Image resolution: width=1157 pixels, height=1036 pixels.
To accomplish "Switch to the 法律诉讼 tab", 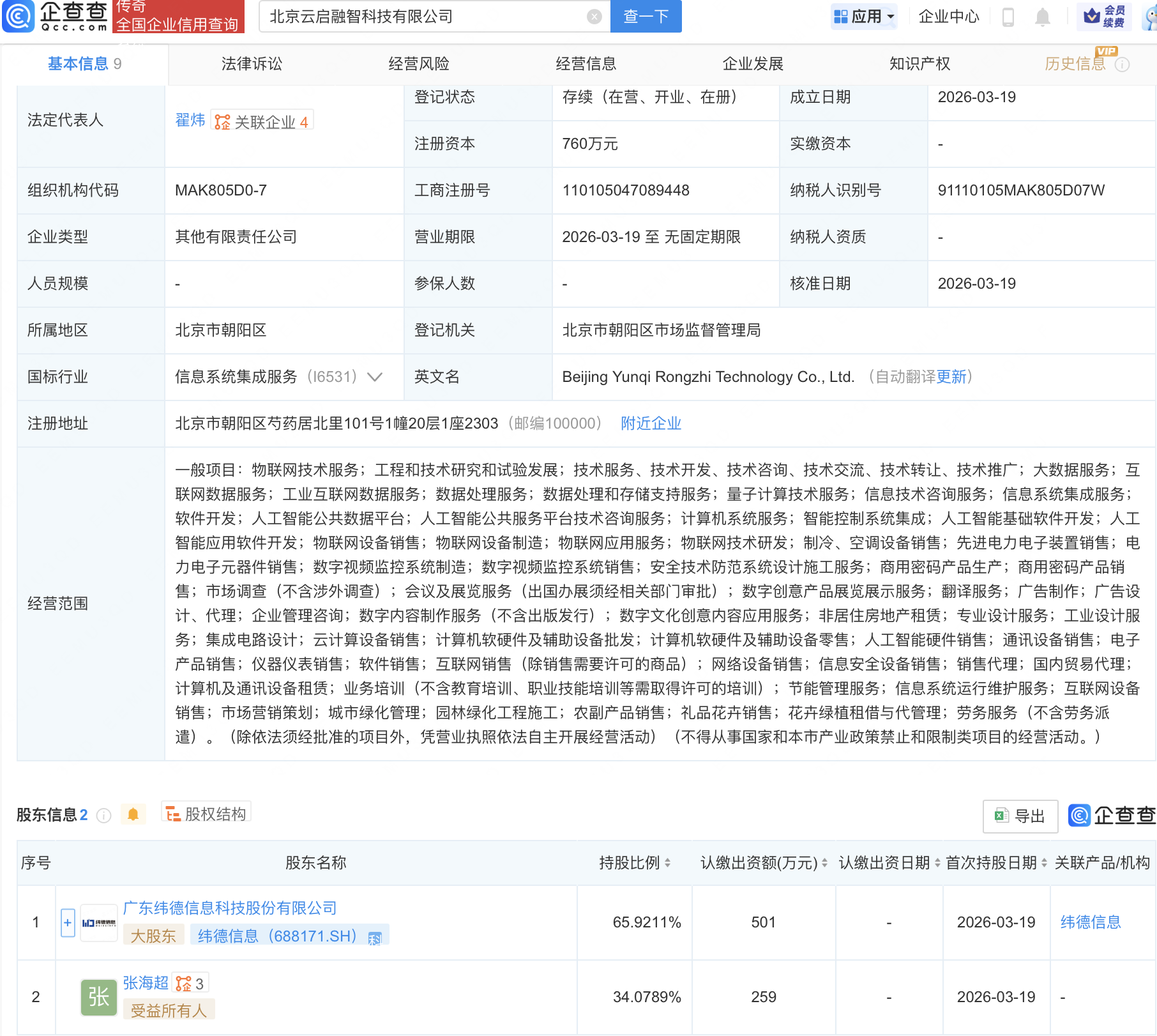I will click(252, 64).
